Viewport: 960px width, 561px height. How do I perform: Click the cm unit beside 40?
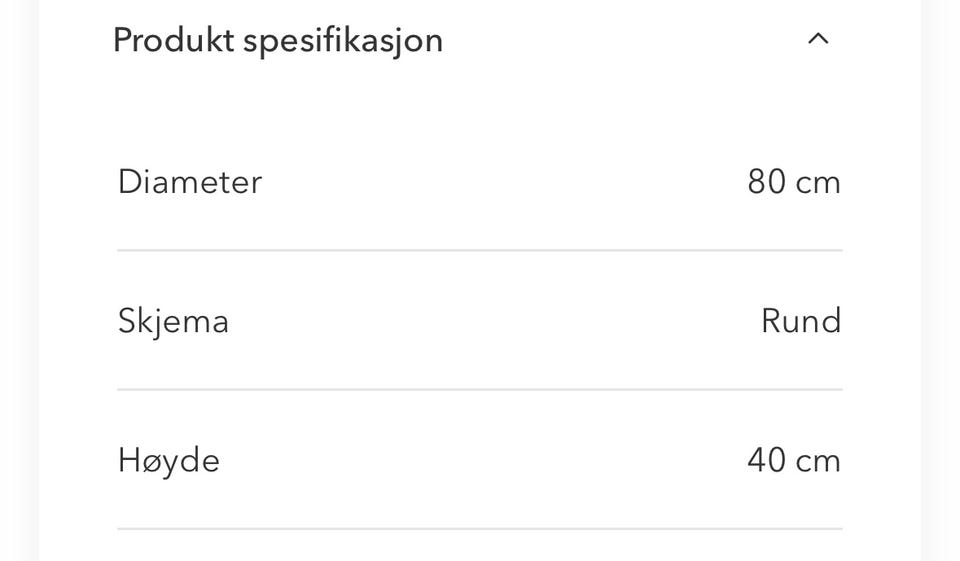coord(817,462)
